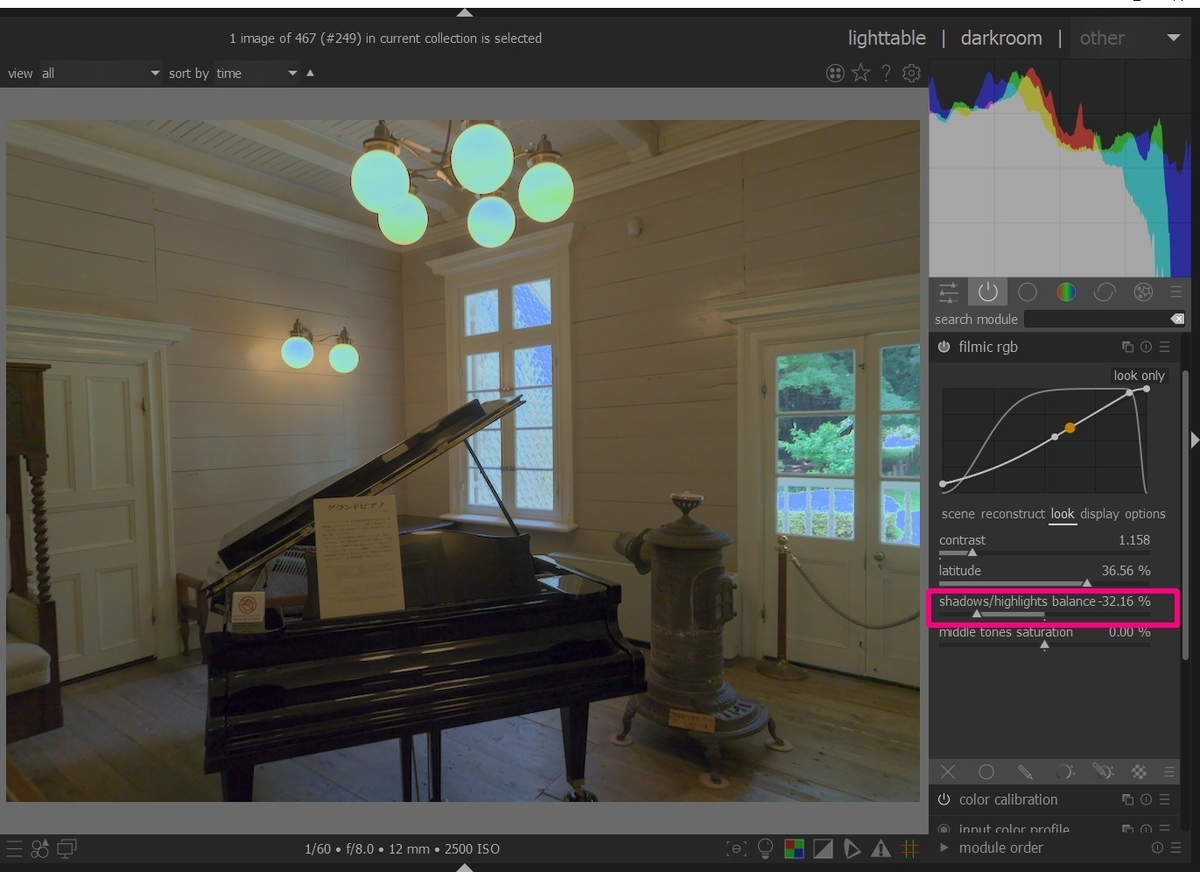1200x872 pixels.
Task: Open module order presets menu
Action: point(1175,848)
